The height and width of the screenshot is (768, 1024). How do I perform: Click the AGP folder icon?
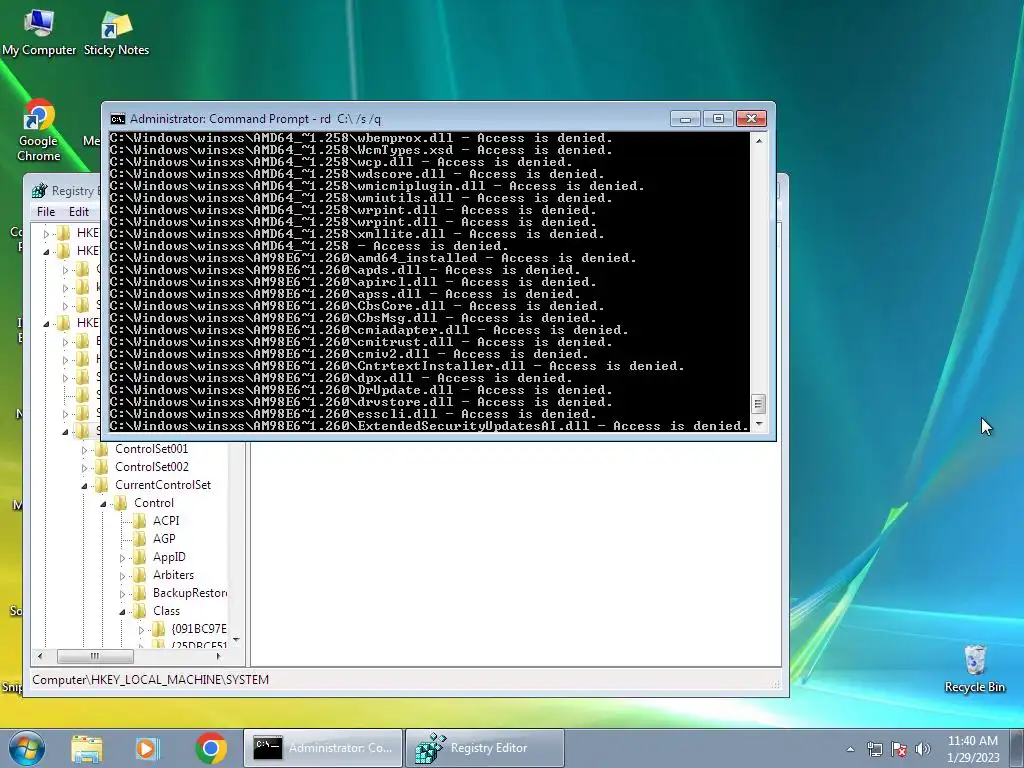(139, 539)
